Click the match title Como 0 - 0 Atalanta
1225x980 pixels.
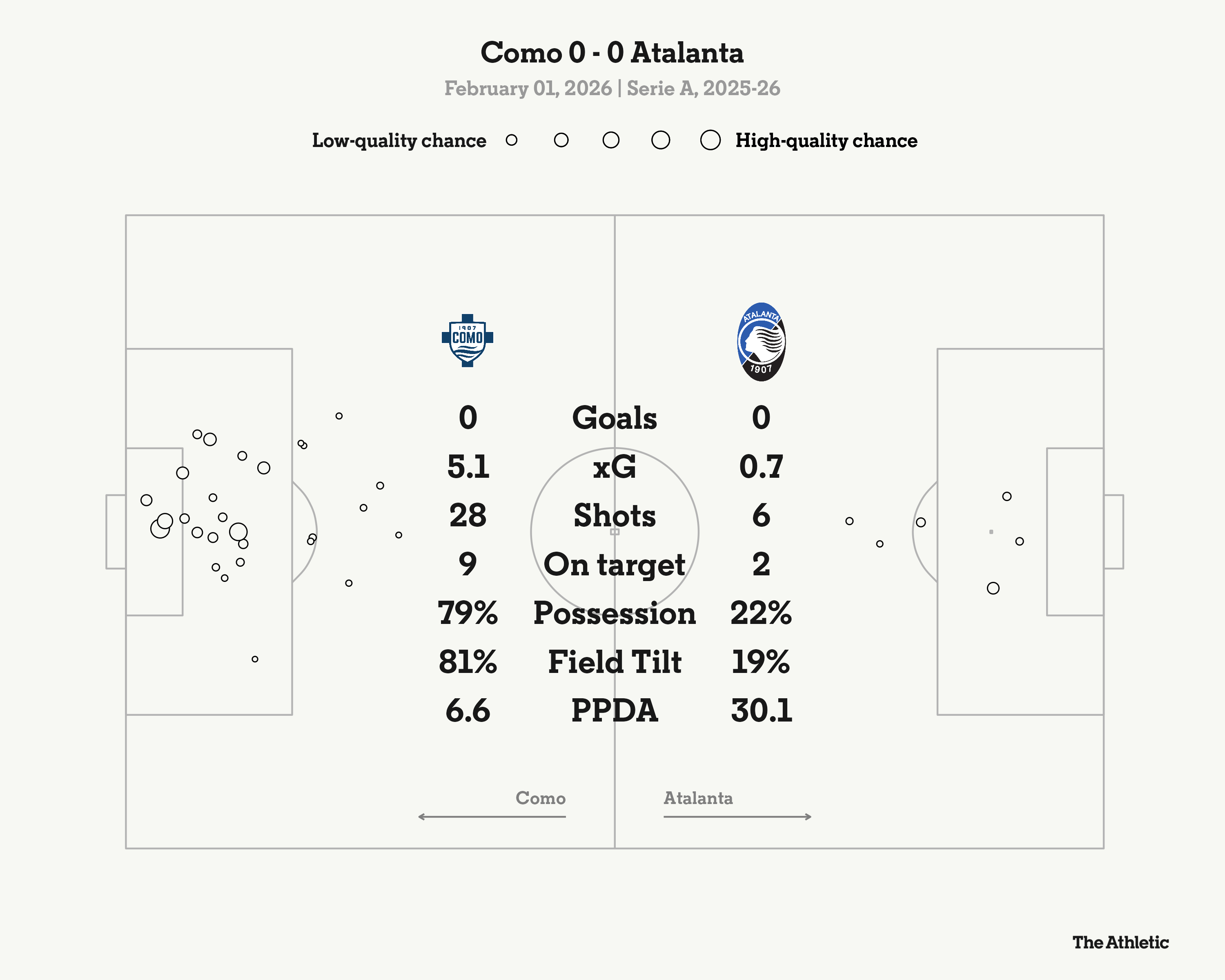coord(612,53)
